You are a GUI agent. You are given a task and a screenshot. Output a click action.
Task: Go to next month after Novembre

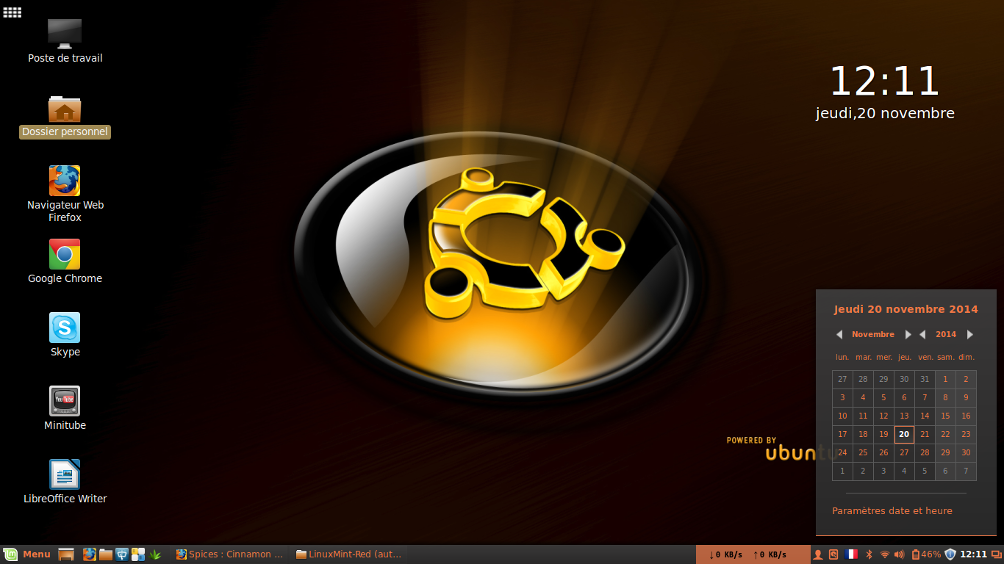coord(907,334)
